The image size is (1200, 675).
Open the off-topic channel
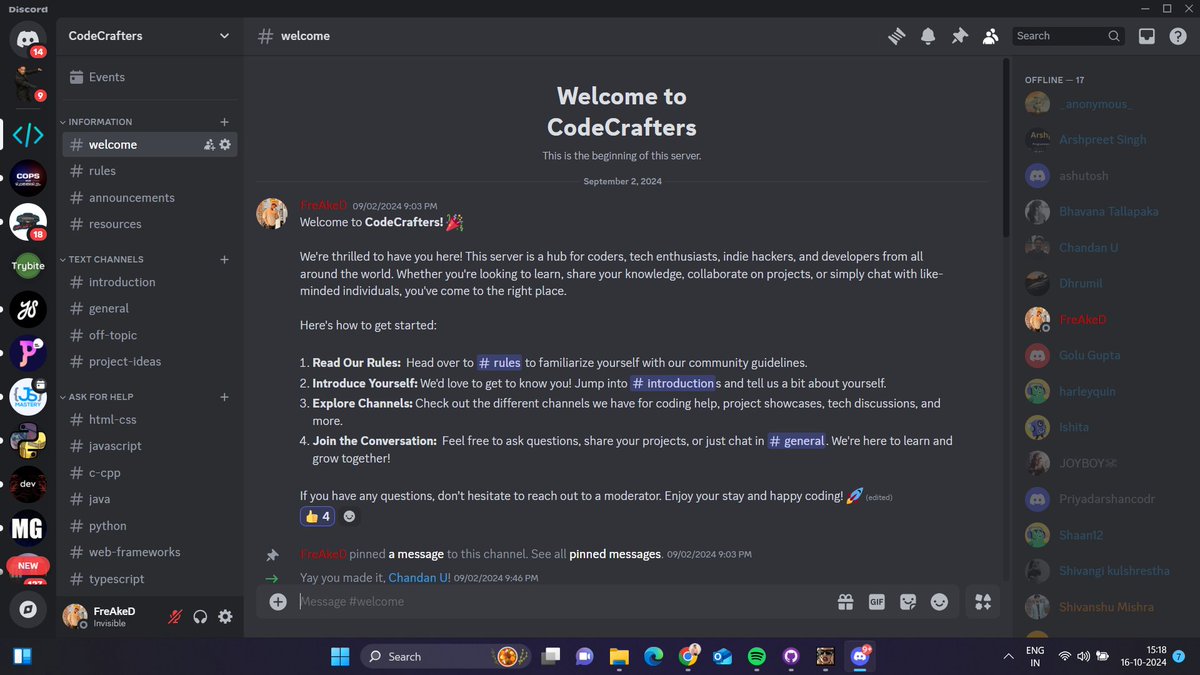tap(150, 335)
